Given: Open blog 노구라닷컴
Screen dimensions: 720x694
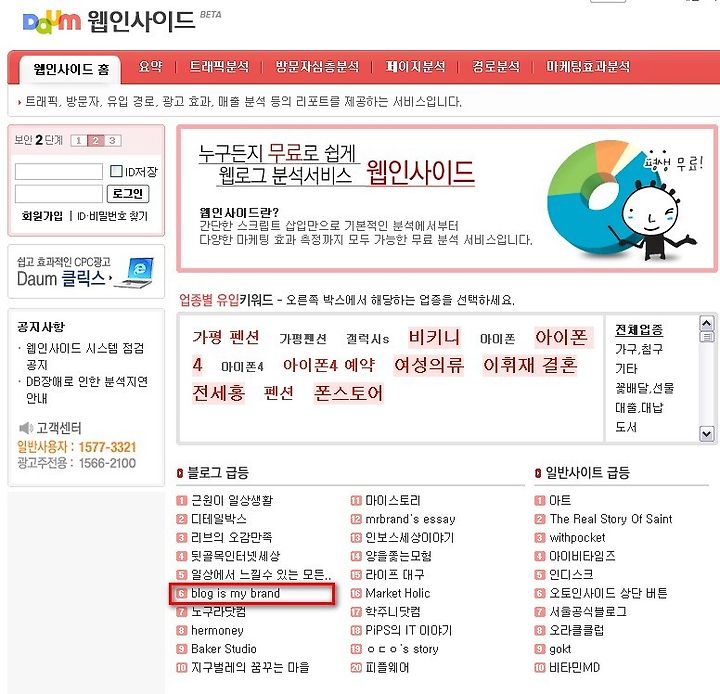Looking at the screenshot, I should [x=219, y=612].
